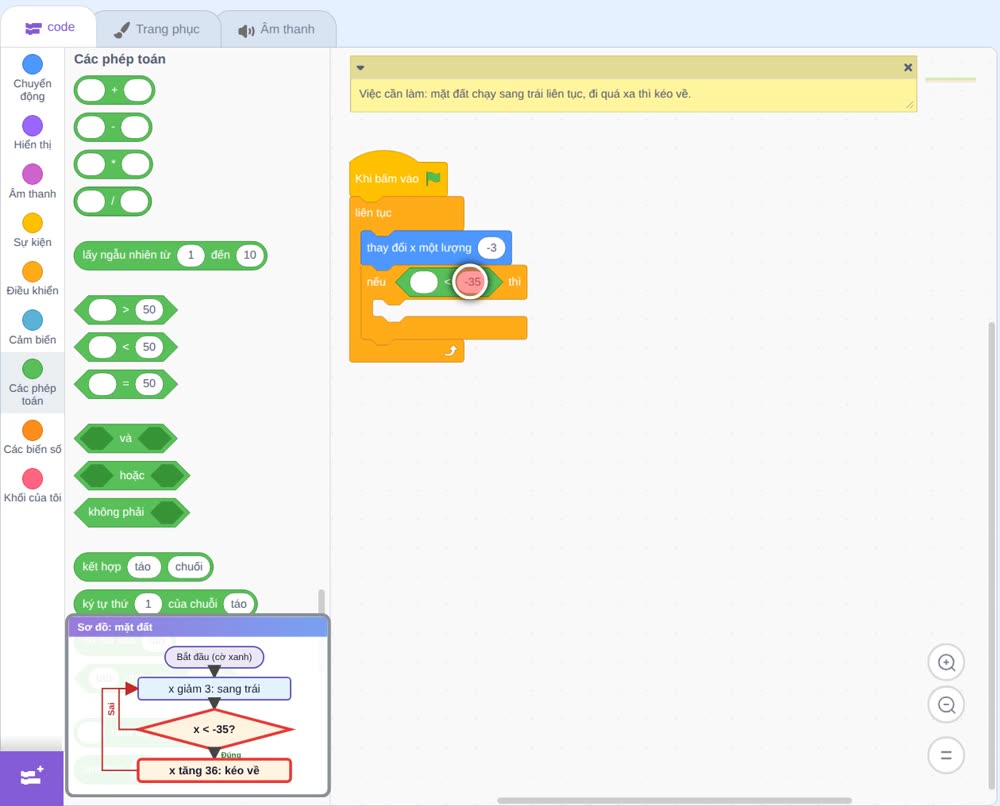The height and width of the screenshot is (806, 1000).
Task: Pick the division operator block
Action: click(x=113, y=202)
